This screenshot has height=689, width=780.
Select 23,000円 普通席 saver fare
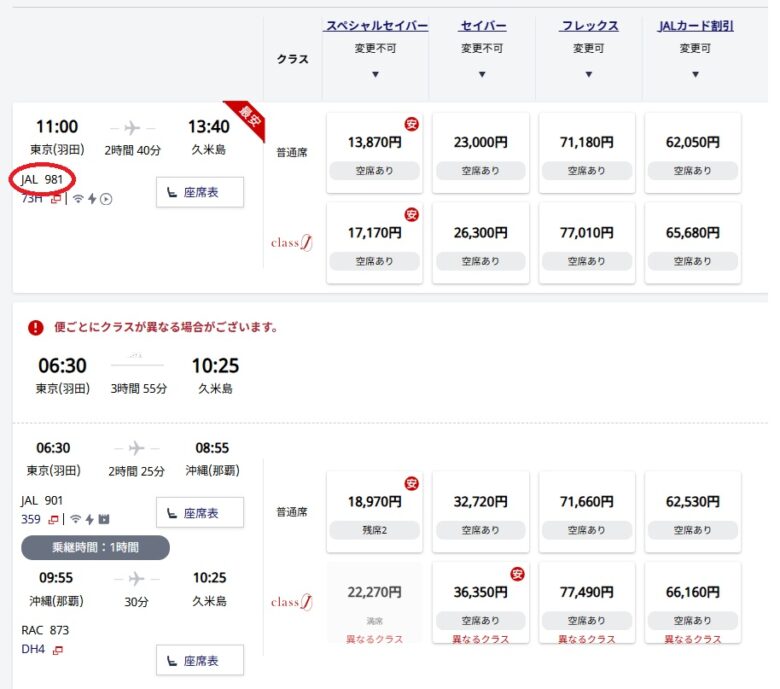481,153
